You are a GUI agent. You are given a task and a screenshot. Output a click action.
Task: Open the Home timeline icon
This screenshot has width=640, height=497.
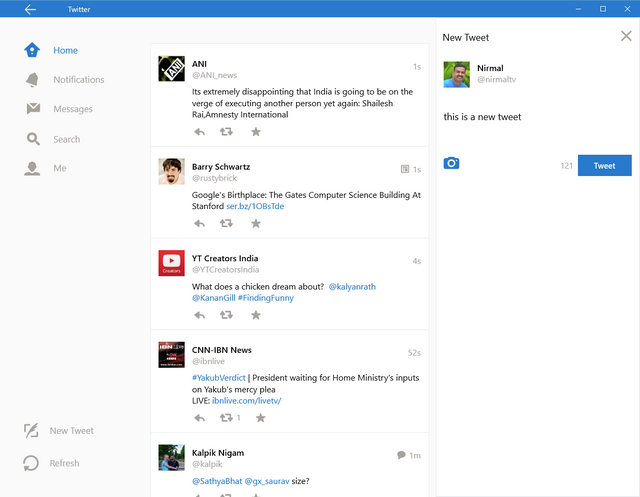click(32, 50)
